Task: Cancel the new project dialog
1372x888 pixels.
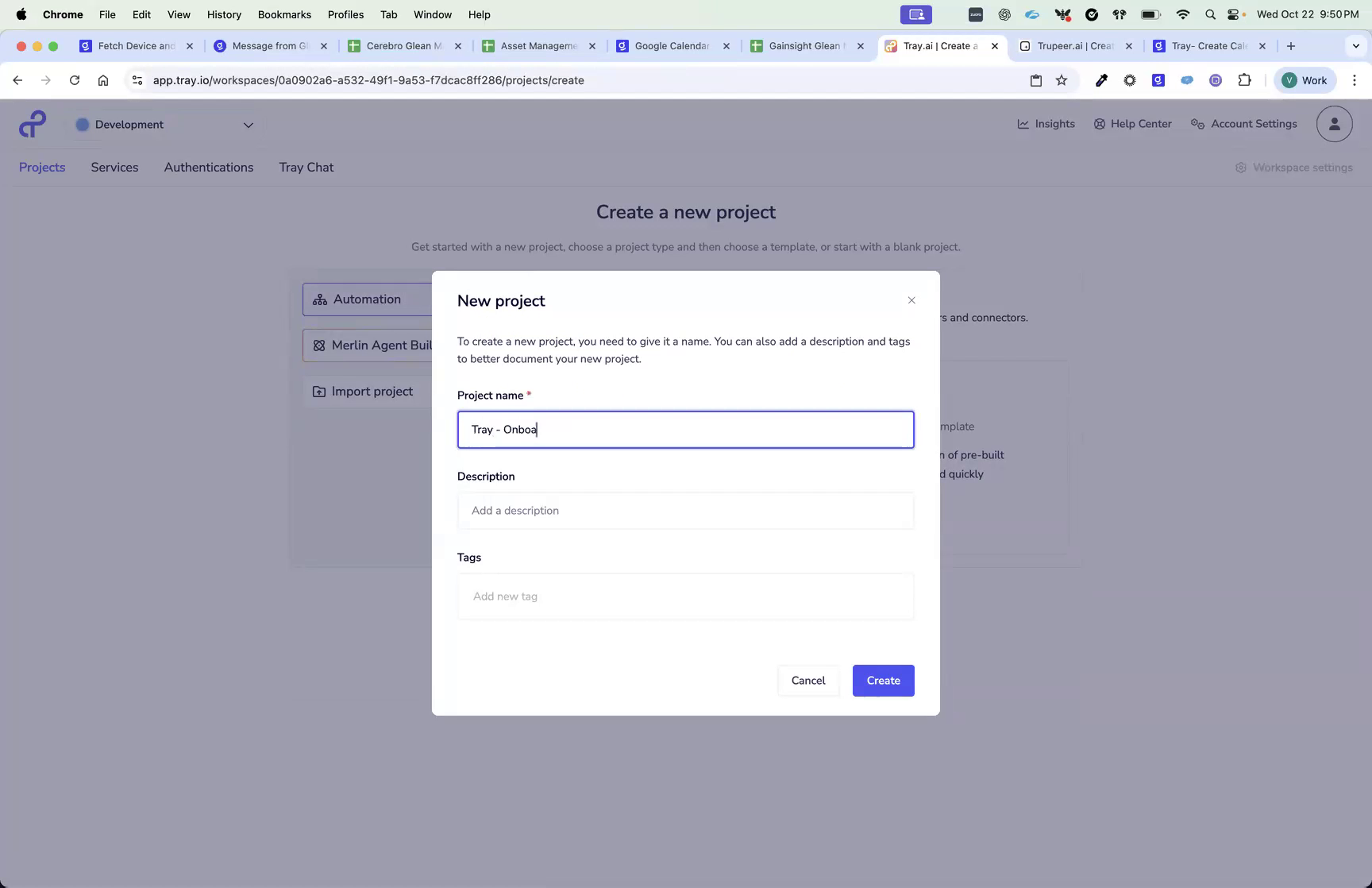Action: pos(807,680)
